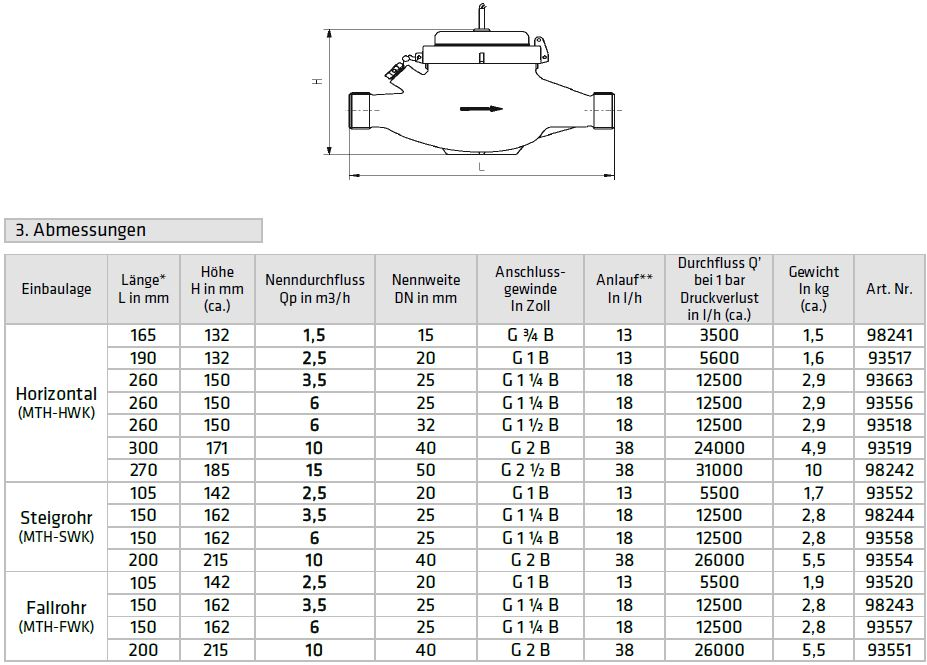Click the G 2 ½ B thread value
This screenshot has height=665, width=927.
530,470
